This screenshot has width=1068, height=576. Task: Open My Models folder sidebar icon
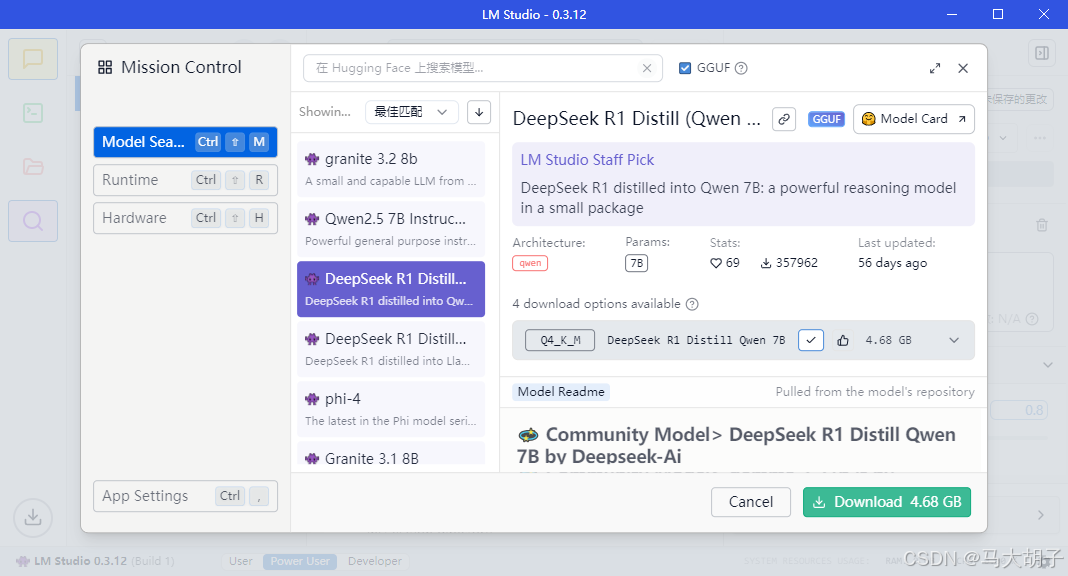(33, 167)
